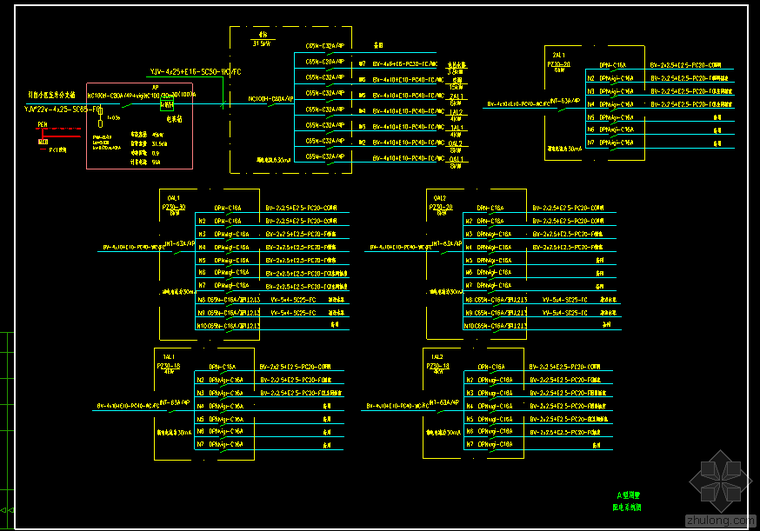Click the 630mA leakage current label
760x531 pixels.
(x=274, y=160)
